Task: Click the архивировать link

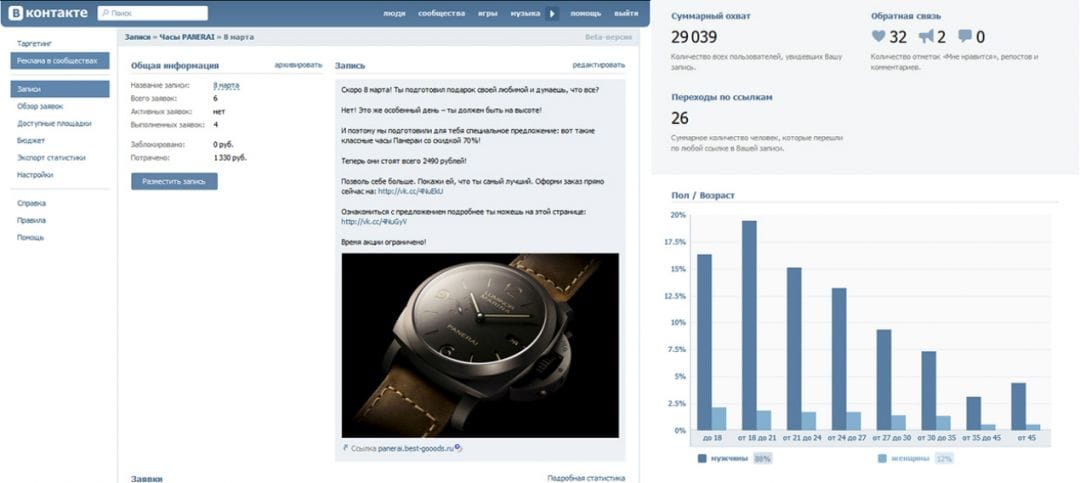Action: 298,65
